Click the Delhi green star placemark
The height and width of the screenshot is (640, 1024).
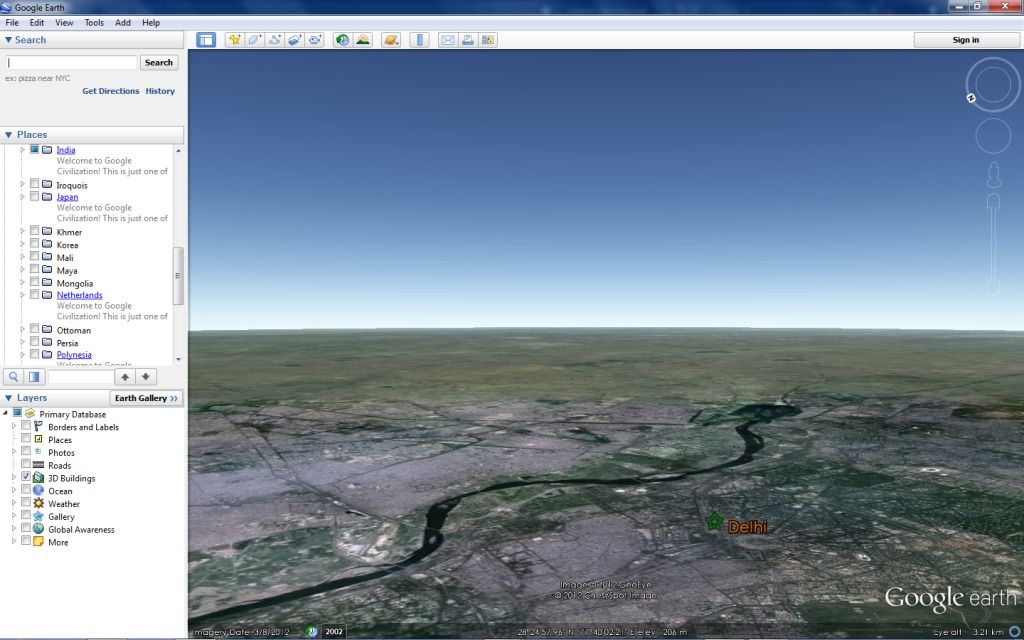click(714, 521)
